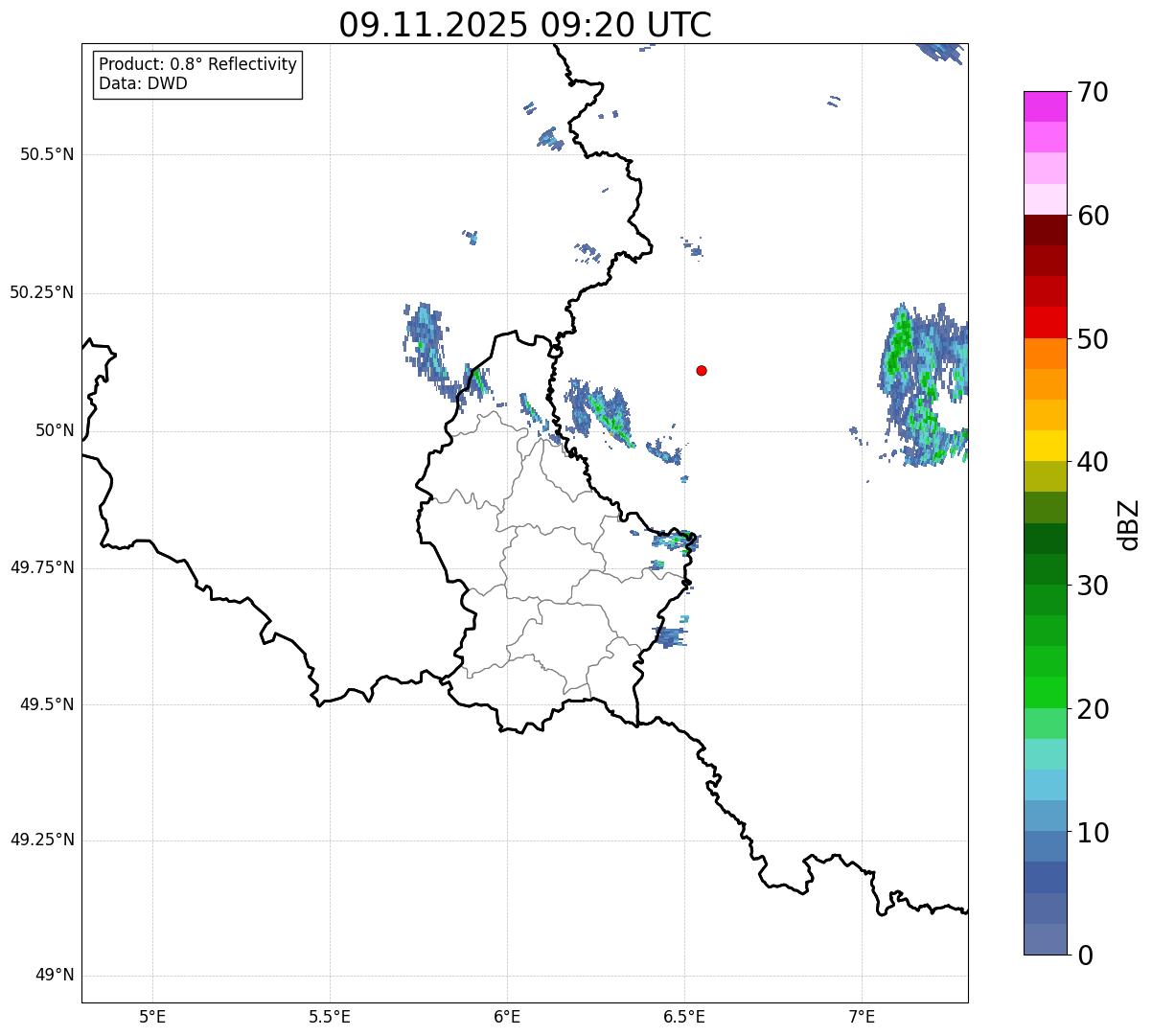
Task: Click the 60 colorbar tick label
Action: [1093, 216]
